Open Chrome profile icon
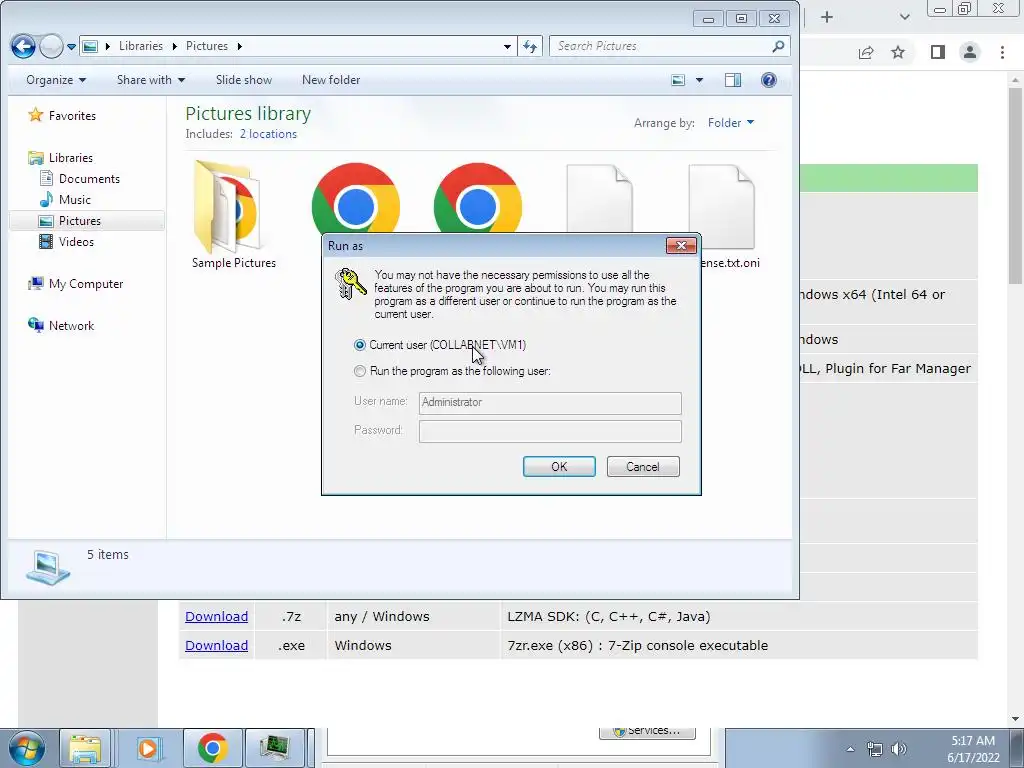The image size is (1024, 768). click(x=970, y=52)
